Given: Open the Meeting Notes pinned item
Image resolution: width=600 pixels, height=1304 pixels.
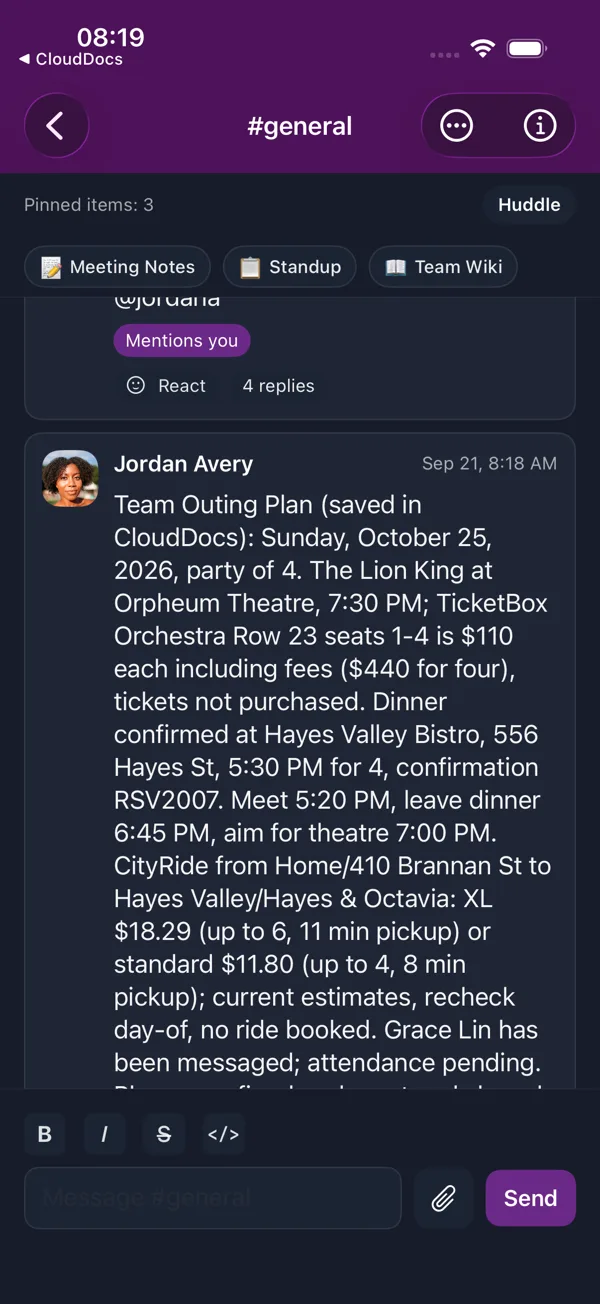Looking at the screenshot, I should click(x=117, y=267).
